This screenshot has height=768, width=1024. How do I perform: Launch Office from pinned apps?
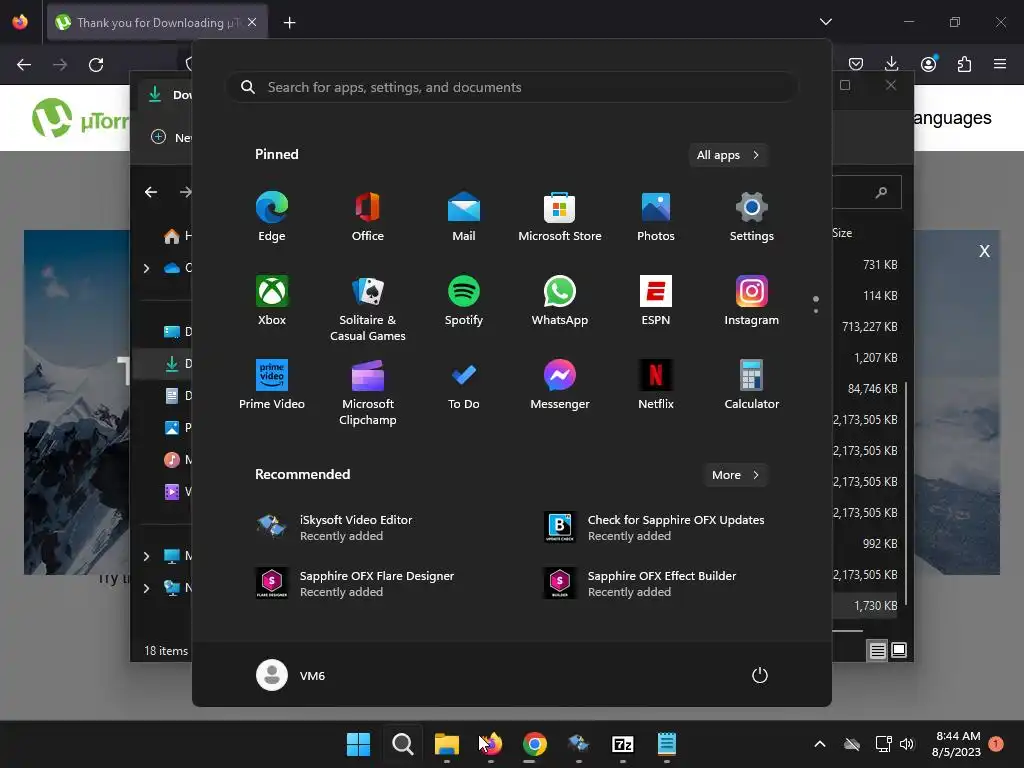(368, 217)
